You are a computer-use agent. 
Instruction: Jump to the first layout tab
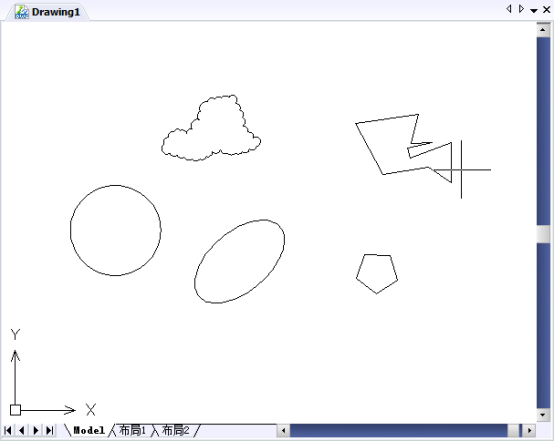click(x=8, y=430)
